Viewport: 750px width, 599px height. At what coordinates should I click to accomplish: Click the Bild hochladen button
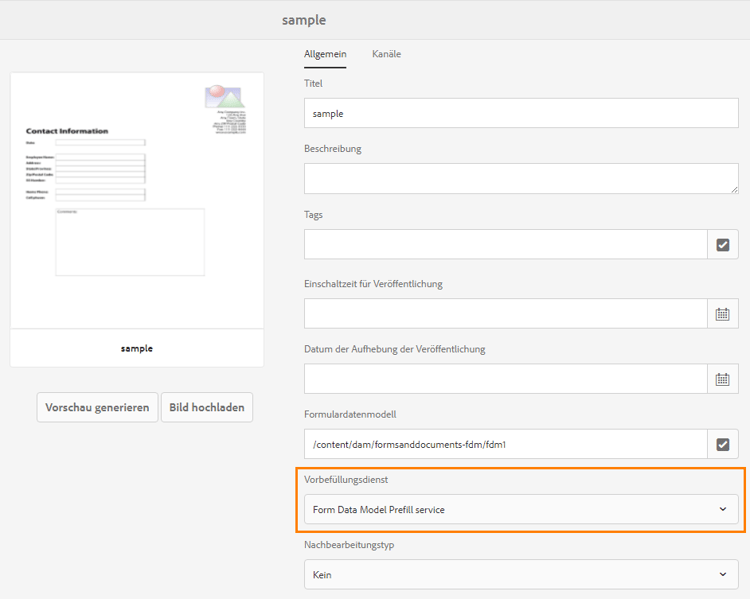click(x=207, y=407)
